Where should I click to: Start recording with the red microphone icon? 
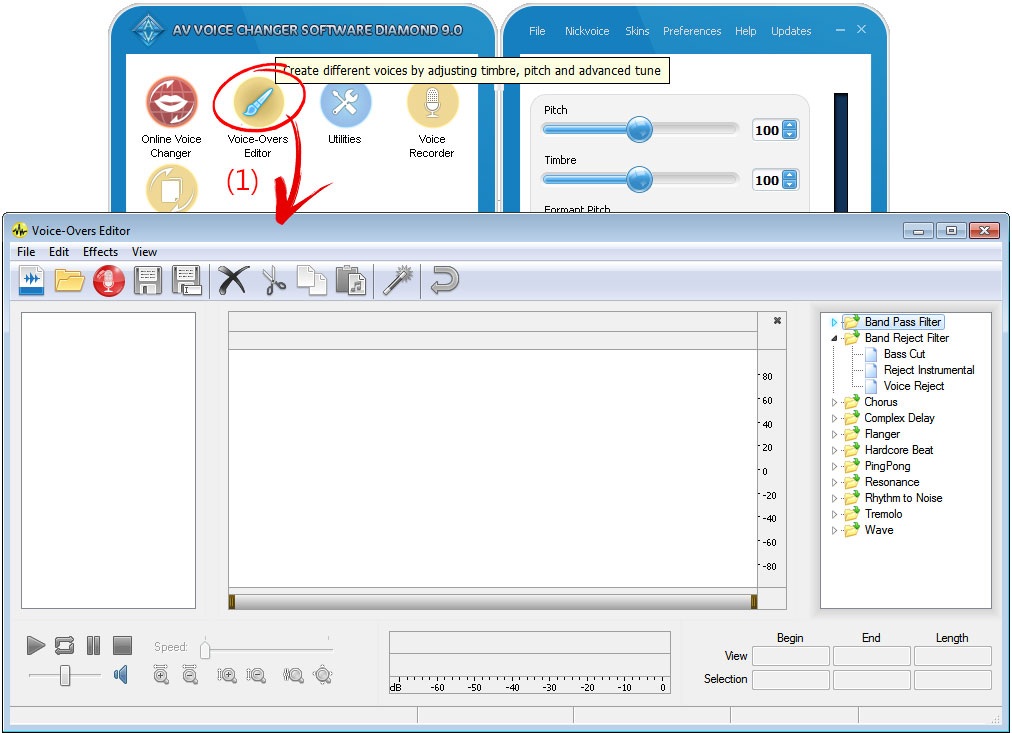[x=108, y=281]
